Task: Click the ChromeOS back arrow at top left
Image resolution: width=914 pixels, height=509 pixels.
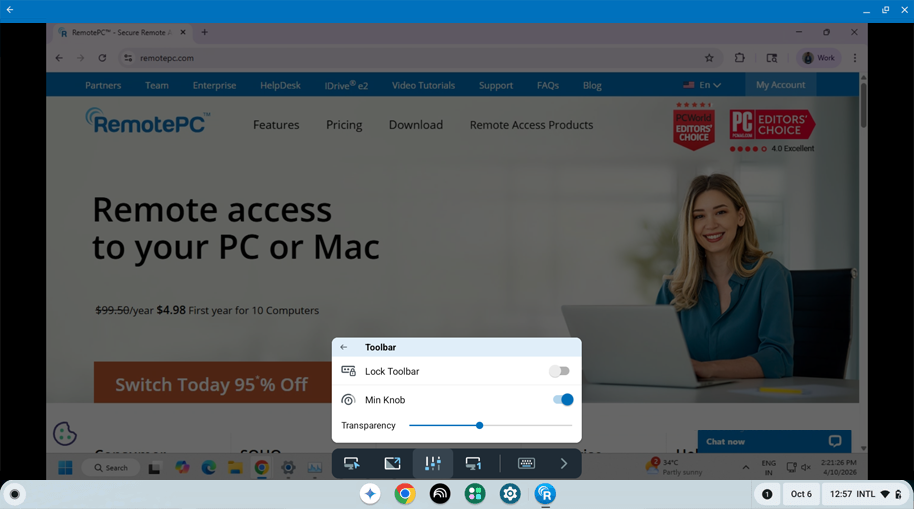Action: [10, 10]
